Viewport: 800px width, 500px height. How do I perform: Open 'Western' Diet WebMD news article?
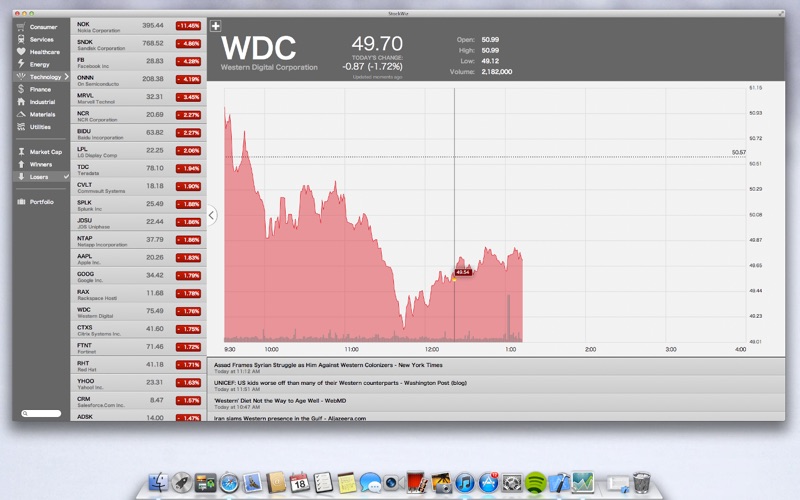pyautogui.click(x=496, y=403)
